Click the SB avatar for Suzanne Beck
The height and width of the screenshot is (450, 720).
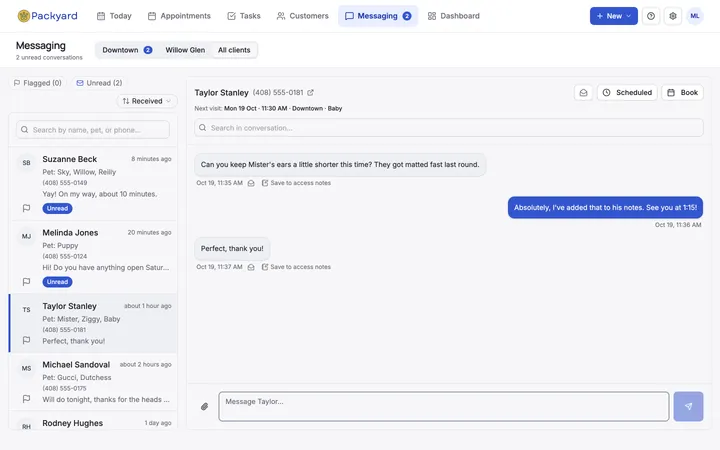(27, 163)
